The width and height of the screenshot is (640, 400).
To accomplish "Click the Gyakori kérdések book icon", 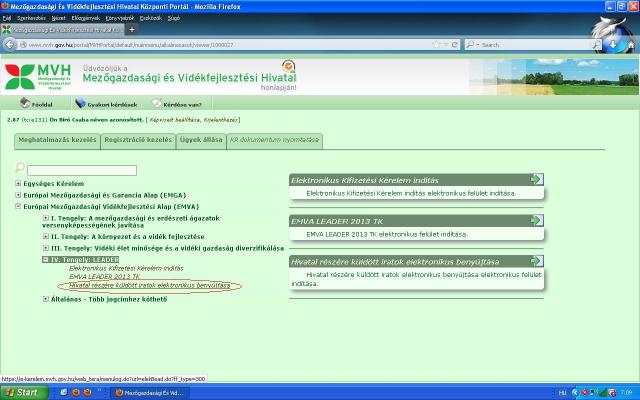I will [x=80, y=103].
